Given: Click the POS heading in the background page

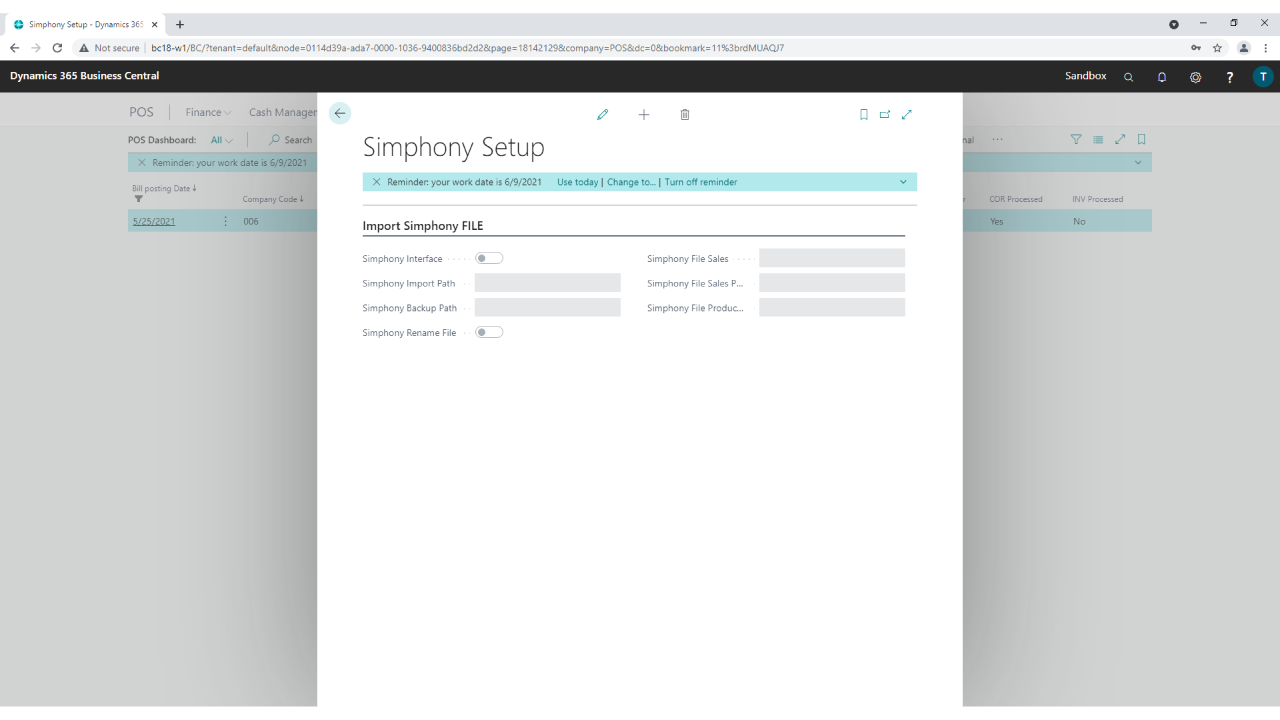Looking at the screenshot, I should (x=141, y=113).
